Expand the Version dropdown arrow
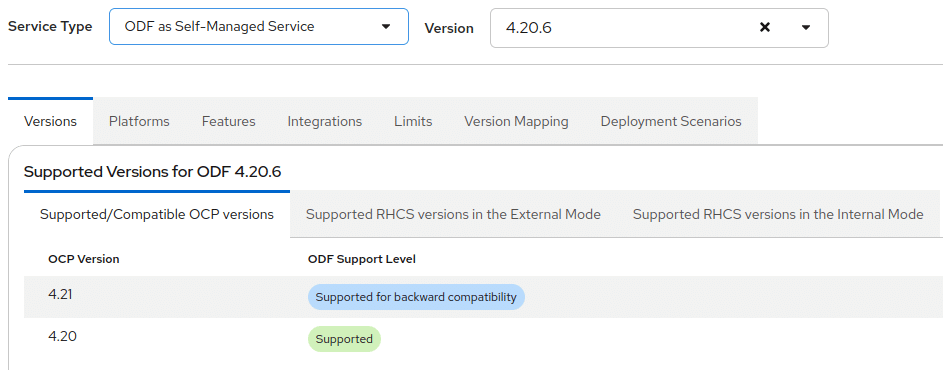This screenshot has width=943, height=370. (806, 28)
